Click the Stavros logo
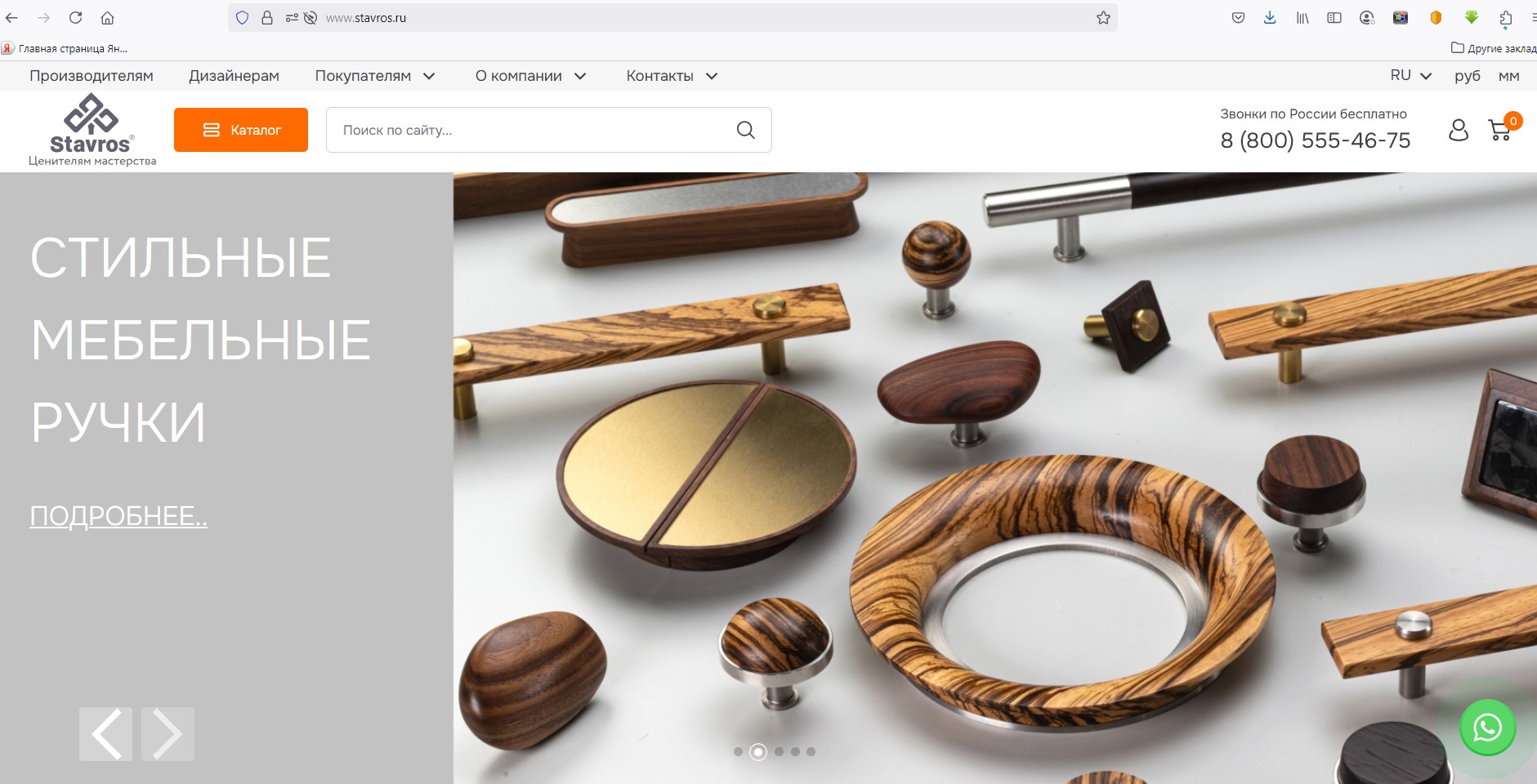Image resolution: width=1537 pixels, height=784 pixels. (x=92, y=130)
